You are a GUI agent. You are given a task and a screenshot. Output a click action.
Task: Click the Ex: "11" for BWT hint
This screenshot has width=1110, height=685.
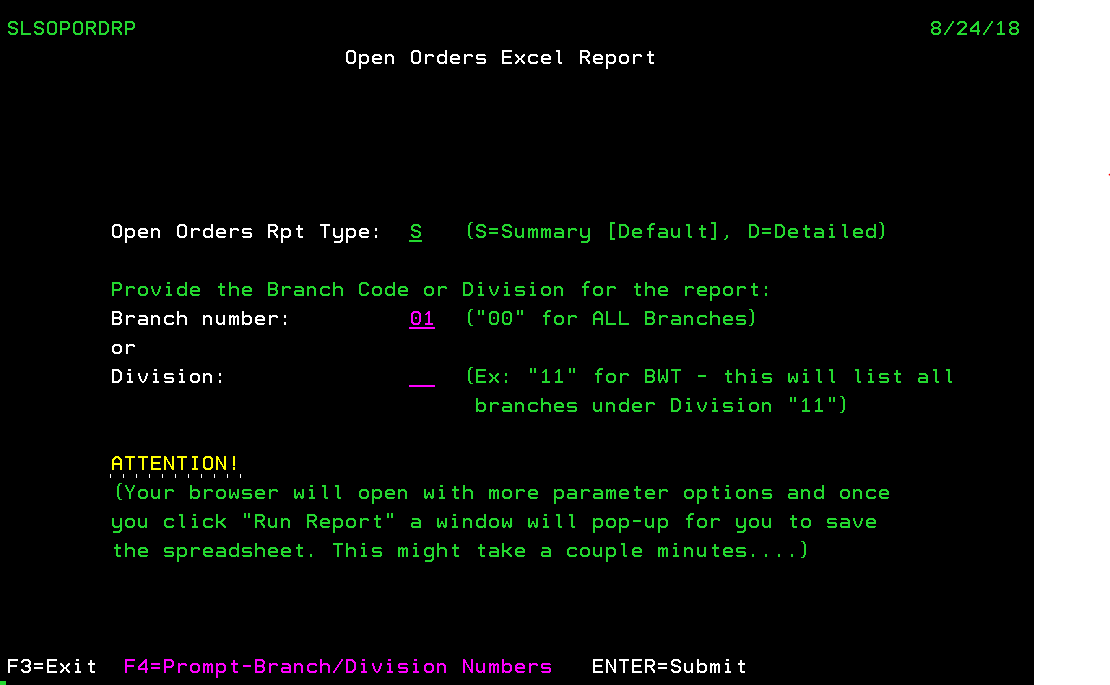click(710, 377)
